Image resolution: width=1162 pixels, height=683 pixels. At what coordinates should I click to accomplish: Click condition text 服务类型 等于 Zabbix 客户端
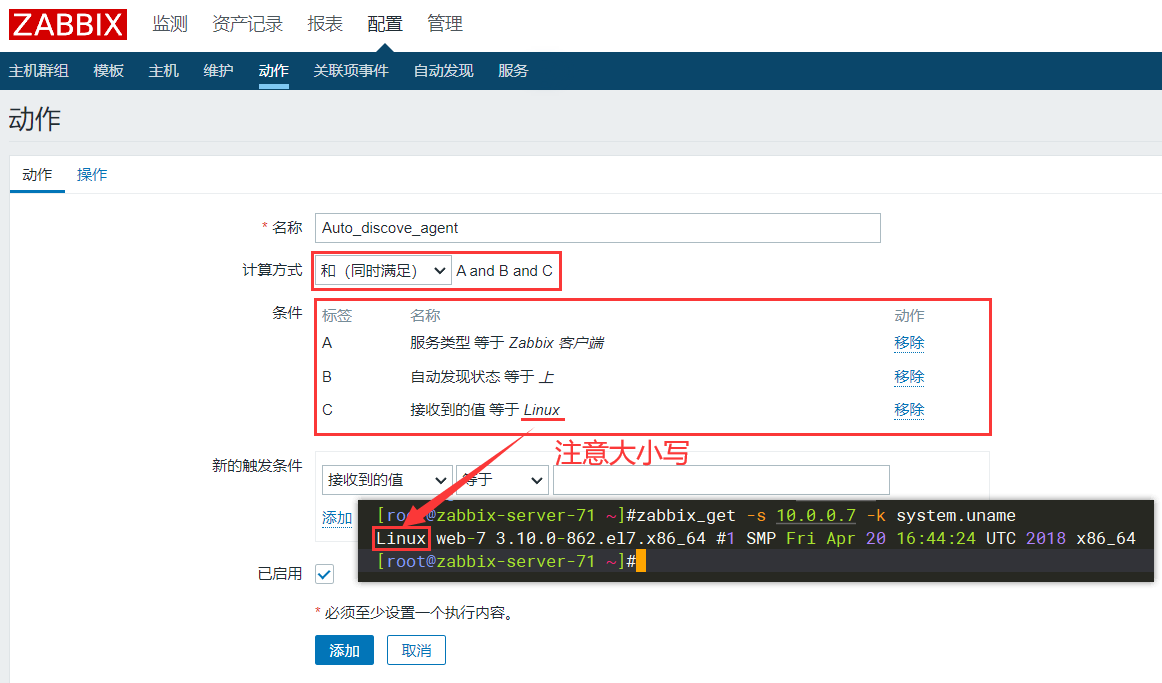point(507,343)
